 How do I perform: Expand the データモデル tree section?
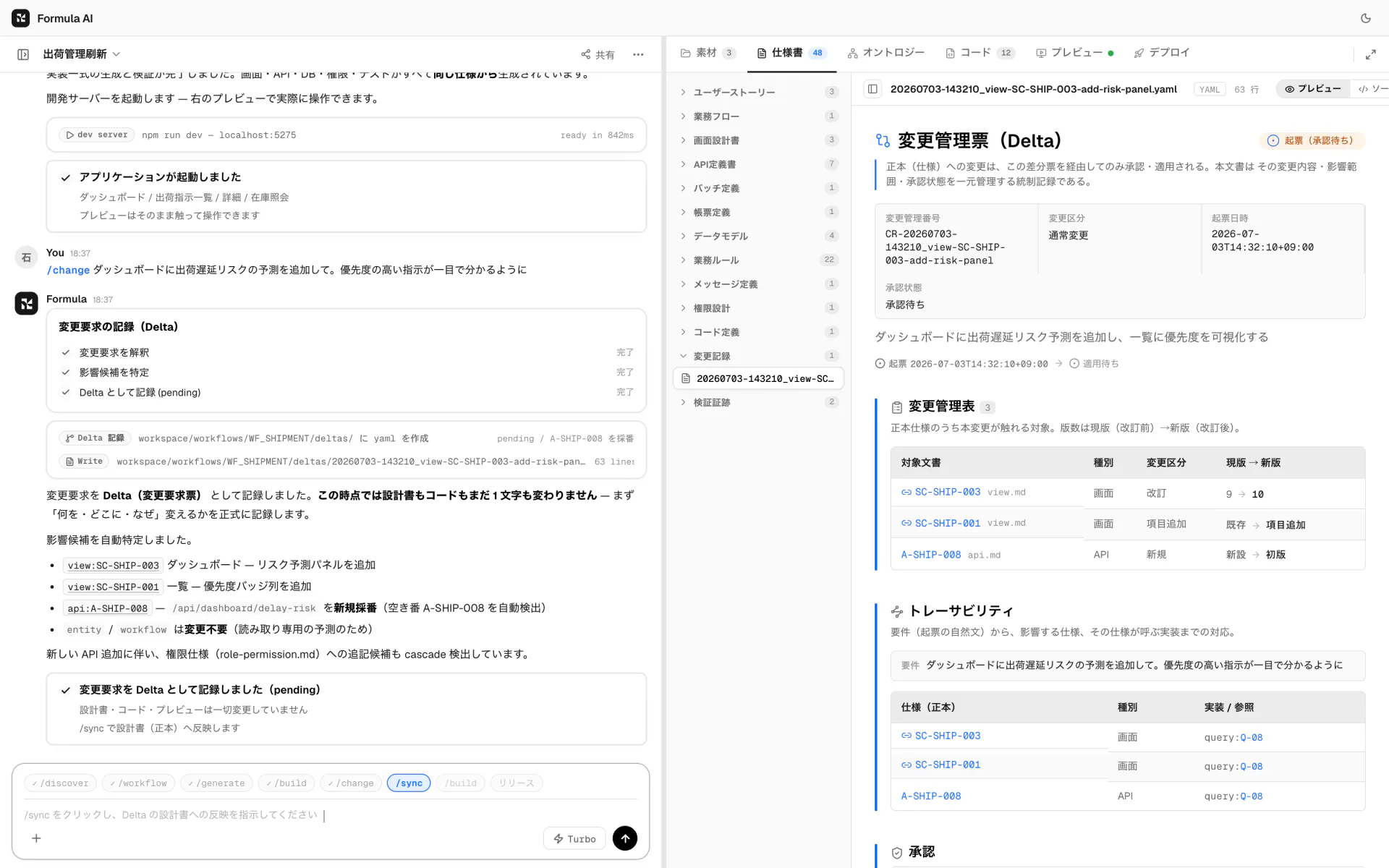pos(758,236)
